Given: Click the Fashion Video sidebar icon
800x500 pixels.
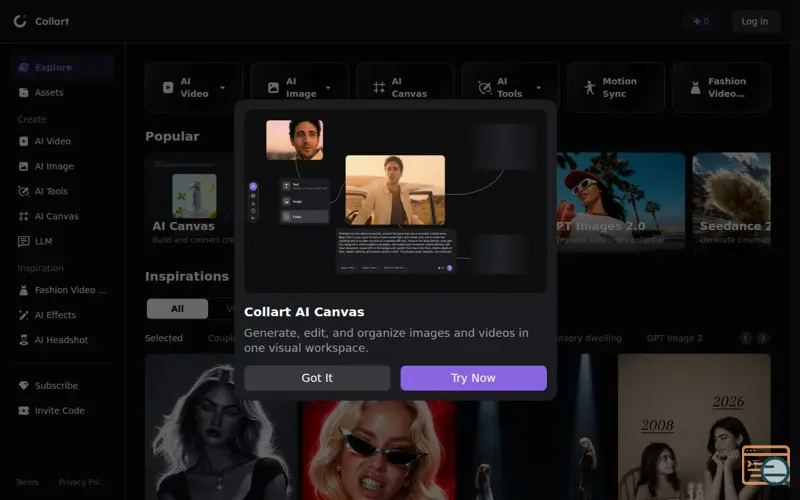Looking at the screenshot, I should pos(23,290).
